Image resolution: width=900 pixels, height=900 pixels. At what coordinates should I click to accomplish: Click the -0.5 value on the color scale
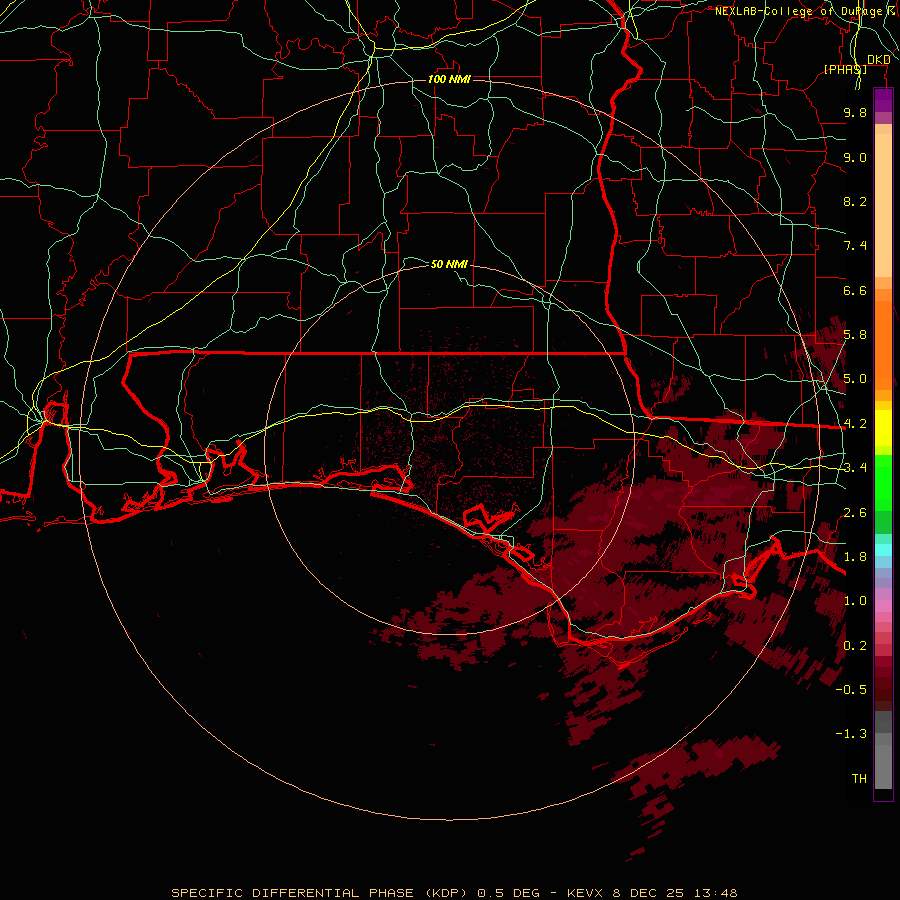(x=851, y=690)
